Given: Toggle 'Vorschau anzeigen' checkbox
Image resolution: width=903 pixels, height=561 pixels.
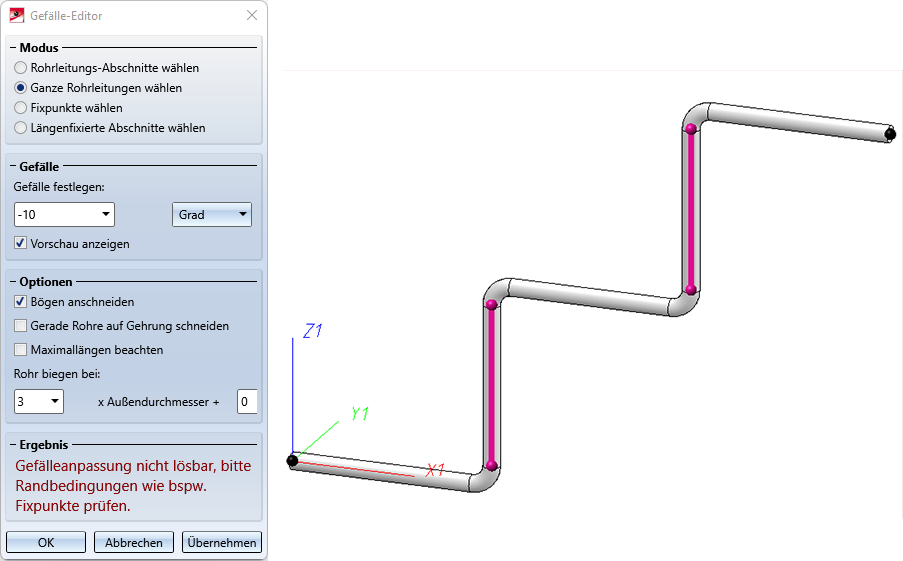Looking at the screenshot, I should pos(21,244).
